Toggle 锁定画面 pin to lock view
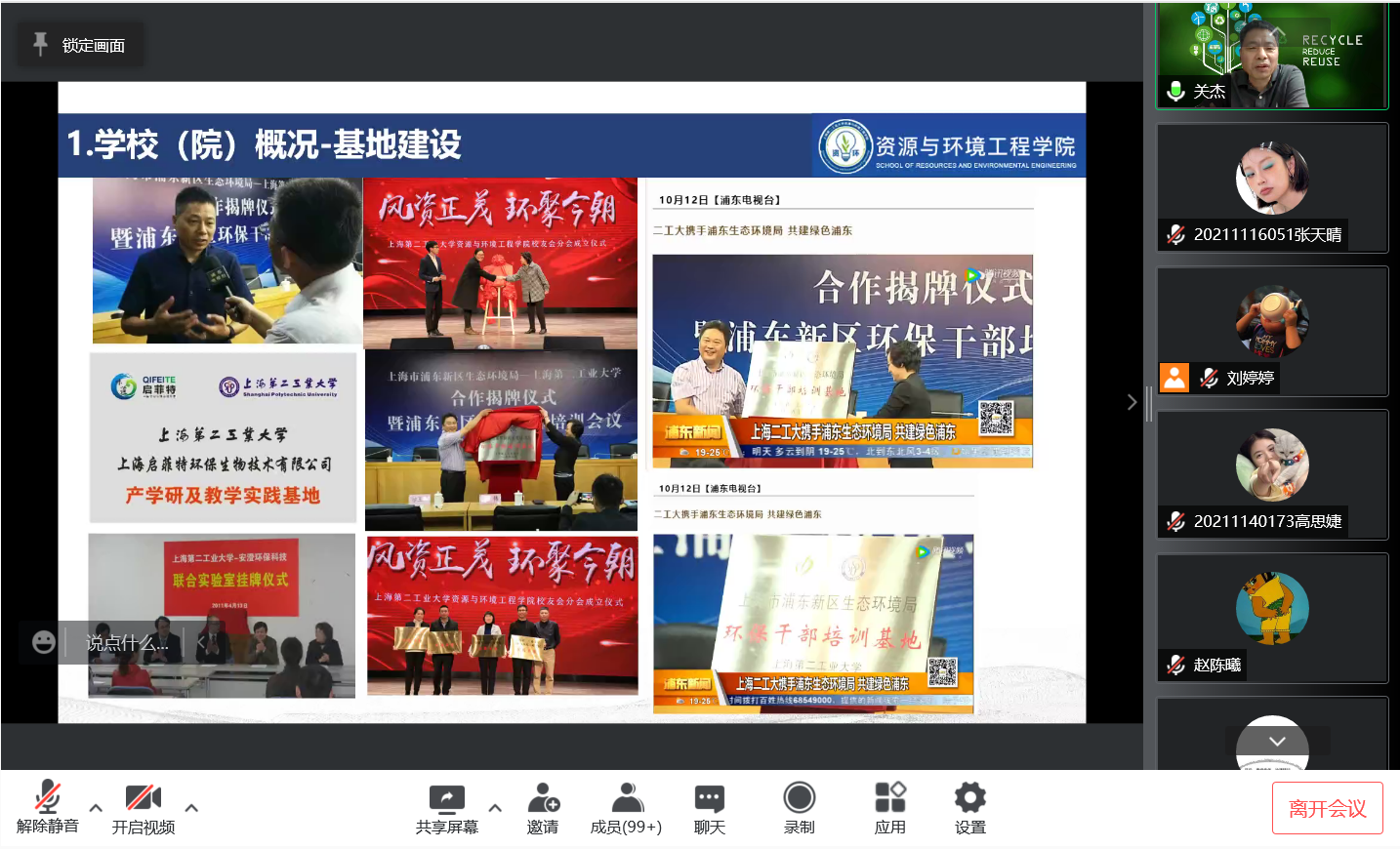The width and height of the screenshot is (1400, 849). (80, 45)
